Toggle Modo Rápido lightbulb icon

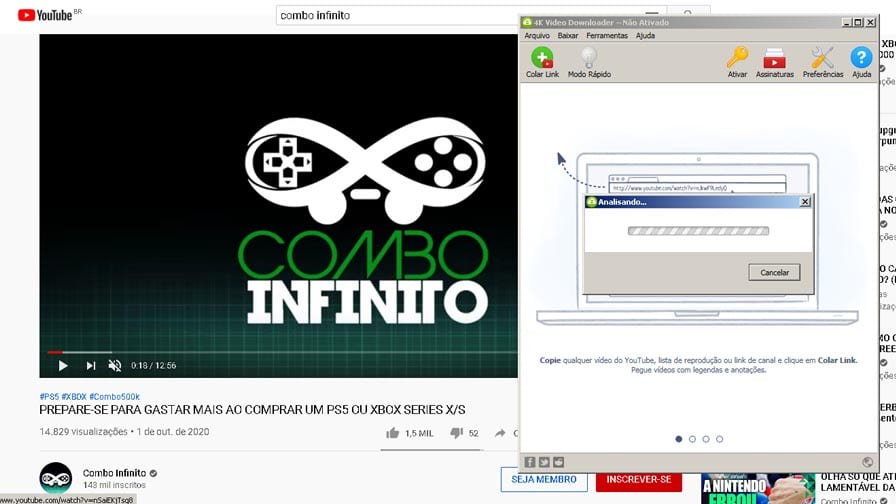(x=589, y=58)
